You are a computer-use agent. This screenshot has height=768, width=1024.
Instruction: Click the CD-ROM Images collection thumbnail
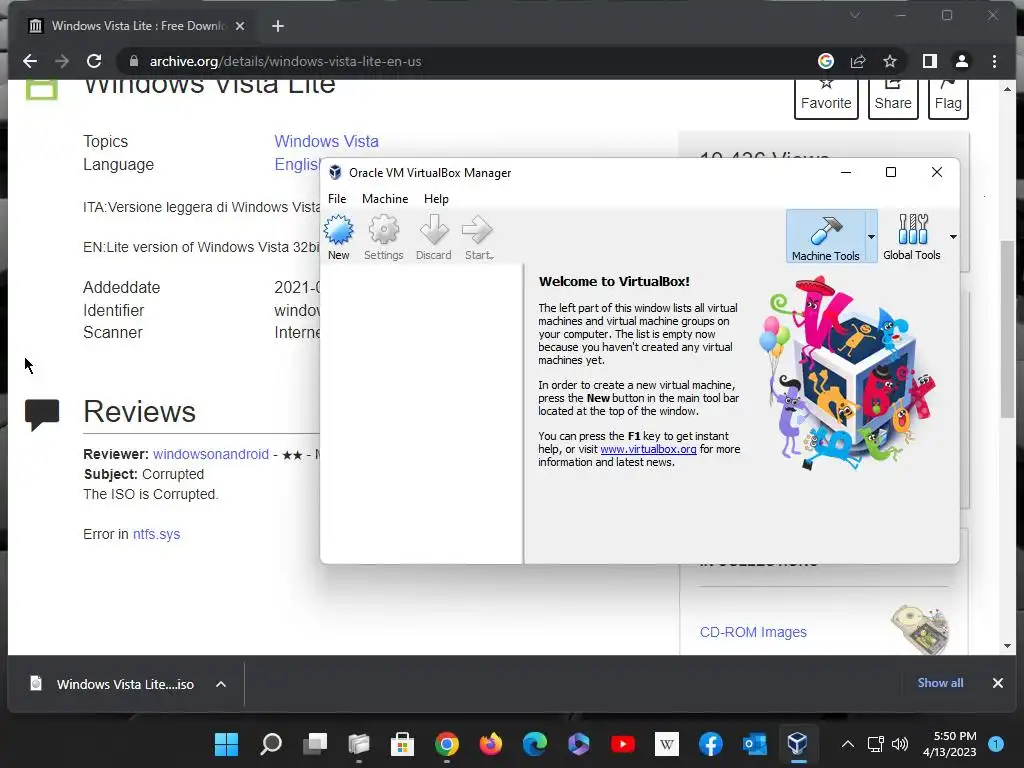click(x=920, y=628)
